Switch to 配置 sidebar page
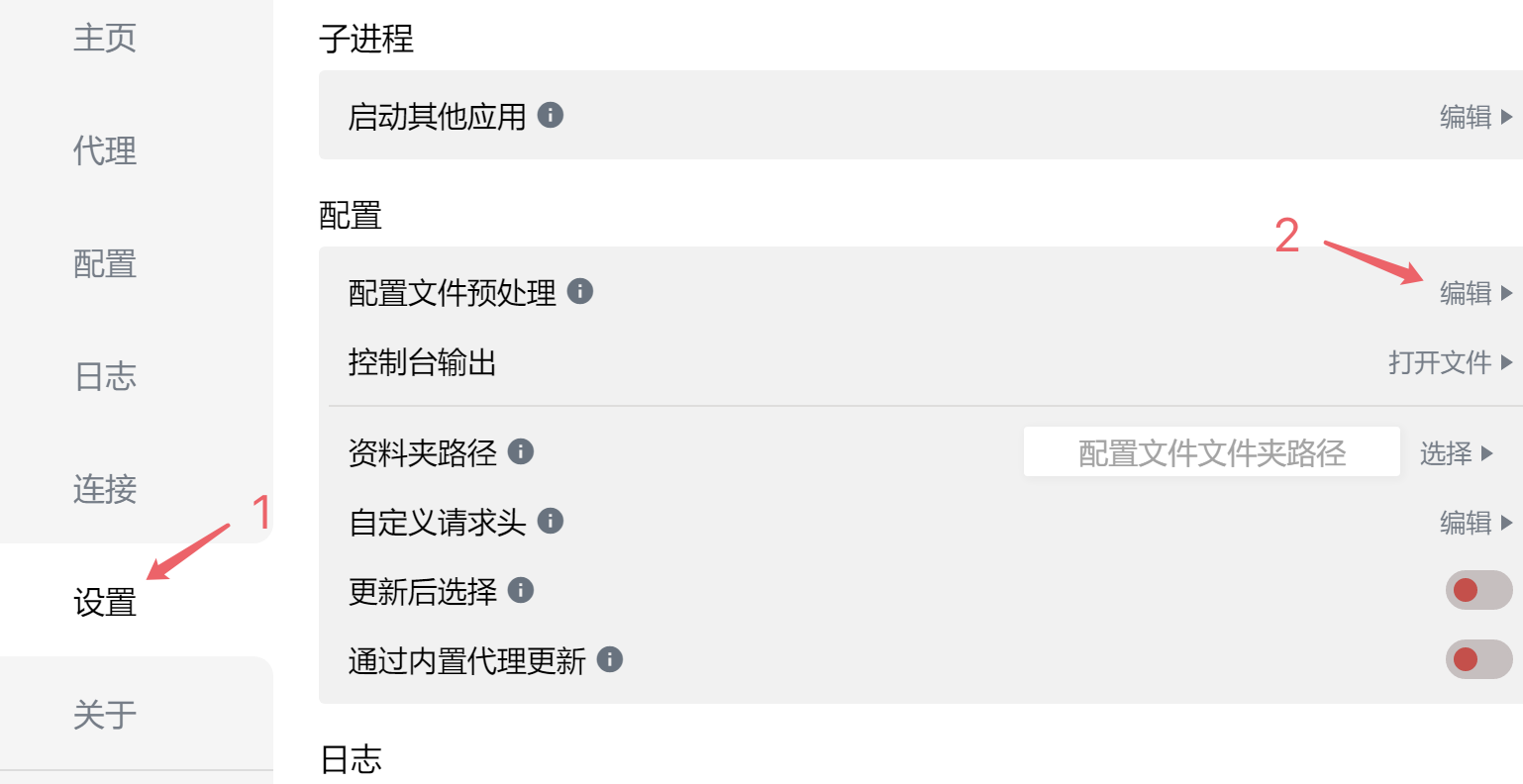 (x=105, y=263)
